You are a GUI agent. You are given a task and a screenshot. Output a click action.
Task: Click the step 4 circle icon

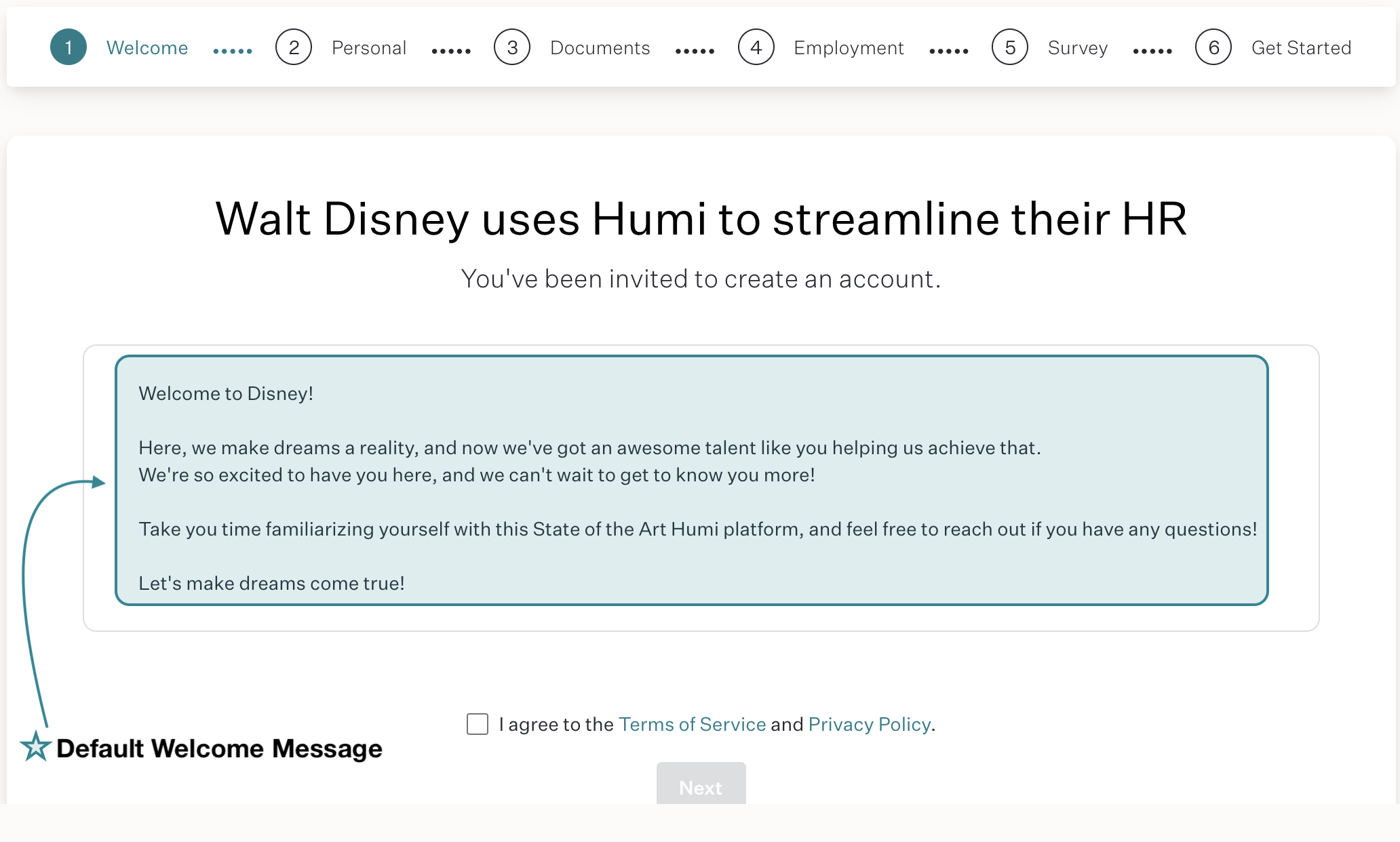pyautogui.click(x=756, y=47)
